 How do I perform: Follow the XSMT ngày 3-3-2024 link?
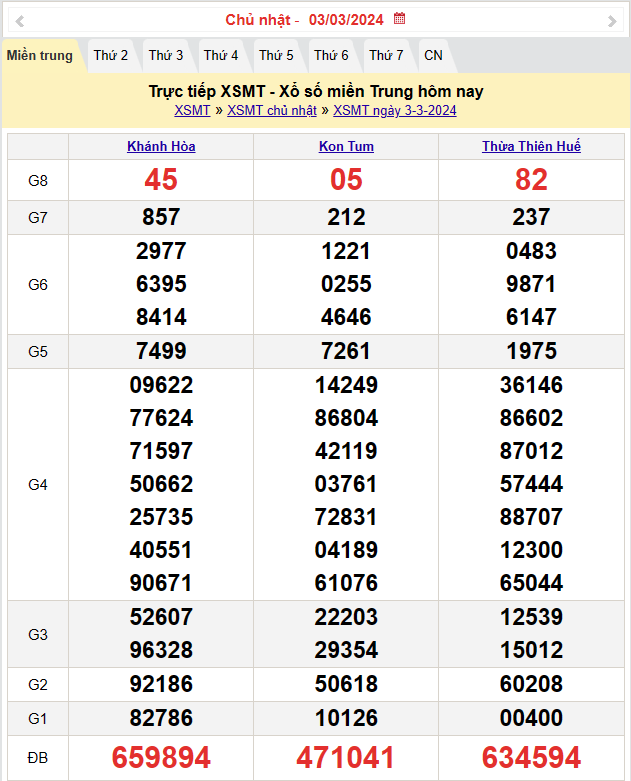tap(395, 111)
